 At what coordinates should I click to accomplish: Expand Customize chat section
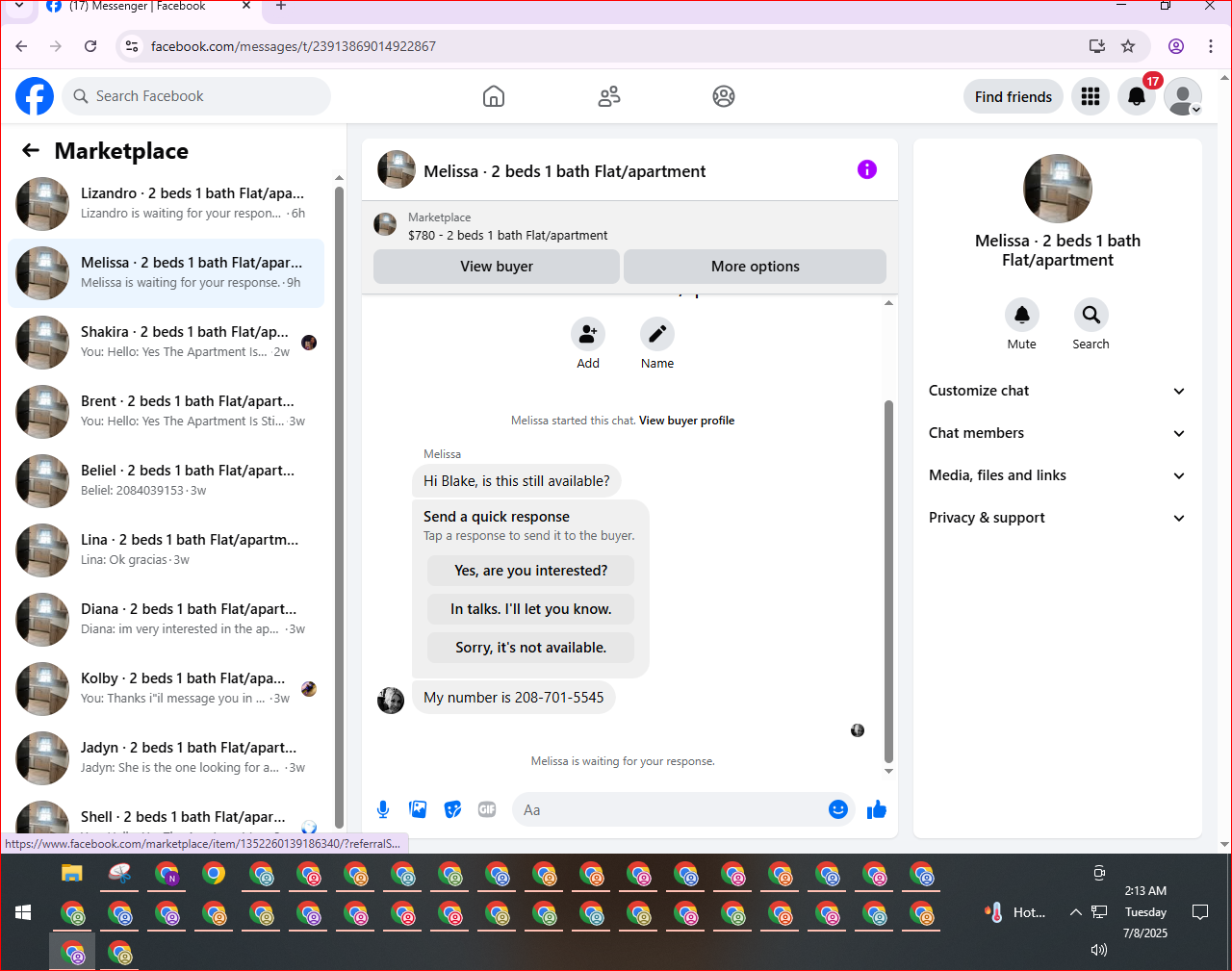(x=1057, y=391)
